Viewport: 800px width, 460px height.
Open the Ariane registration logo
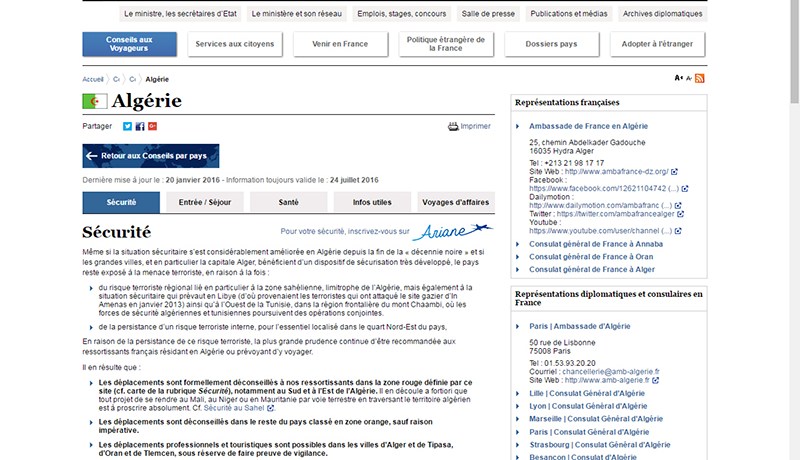[452, 232]
